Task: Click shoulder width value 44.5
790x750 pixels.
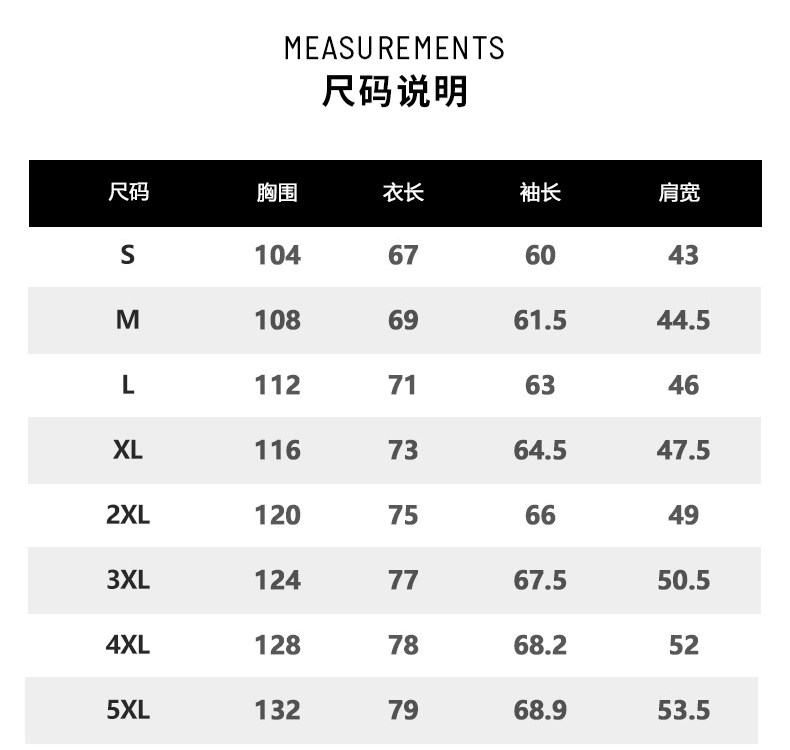Action: point(683,320)
